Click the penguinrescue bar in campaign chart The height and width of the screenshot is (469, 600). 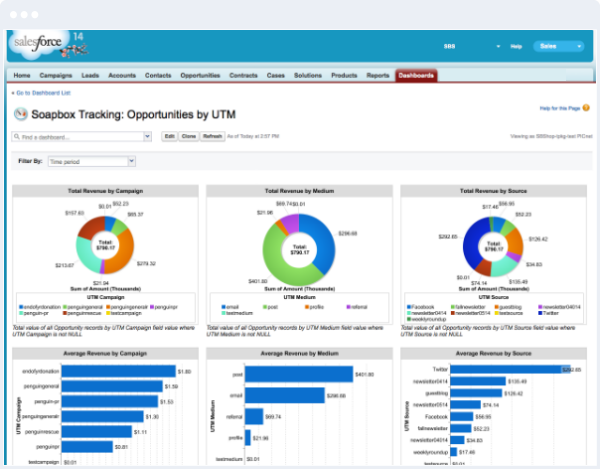tap(97, 432)
